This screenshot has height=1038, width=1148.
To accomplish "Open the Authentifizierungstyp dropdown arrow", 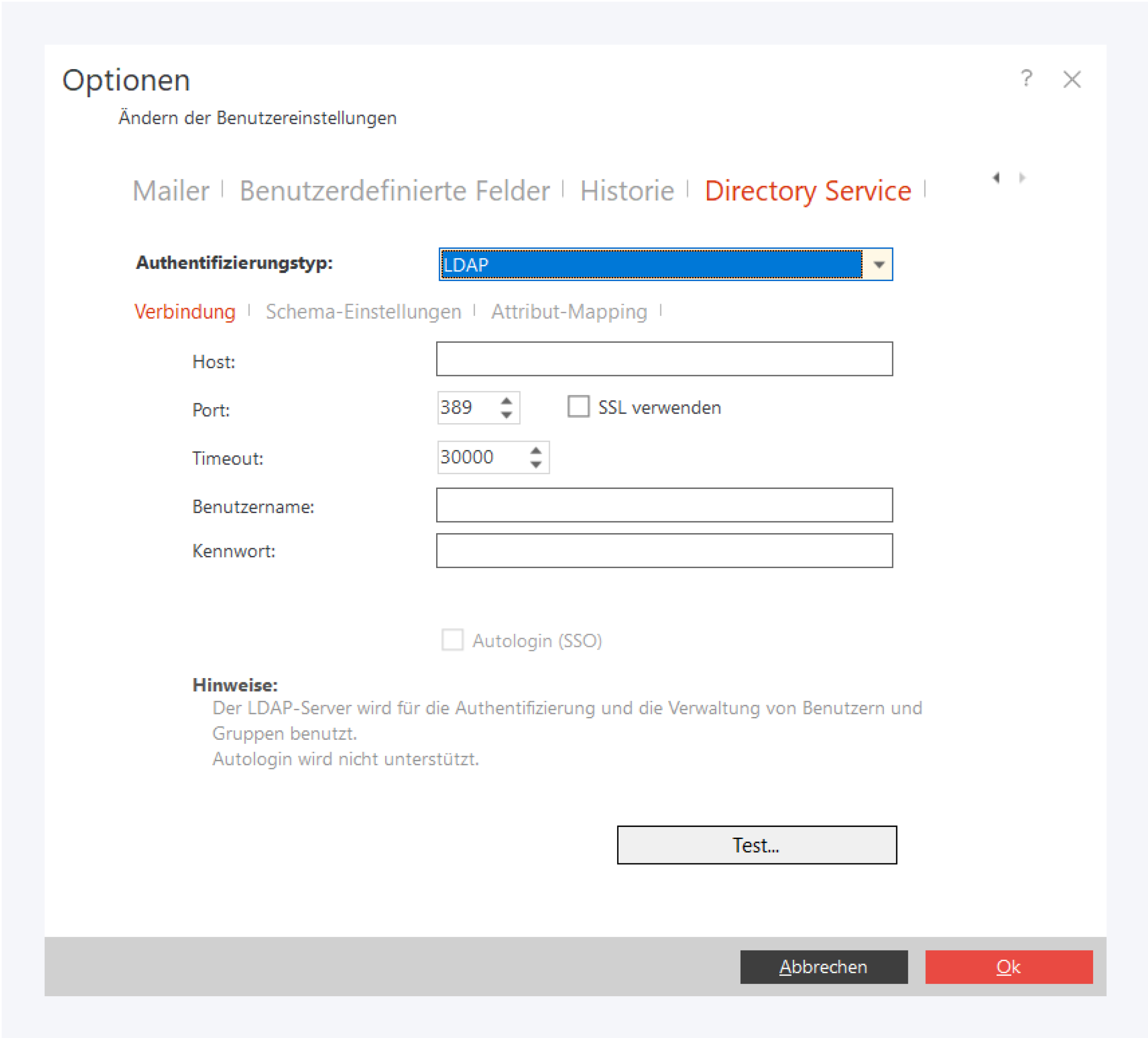I will click(x=878, y=265).
